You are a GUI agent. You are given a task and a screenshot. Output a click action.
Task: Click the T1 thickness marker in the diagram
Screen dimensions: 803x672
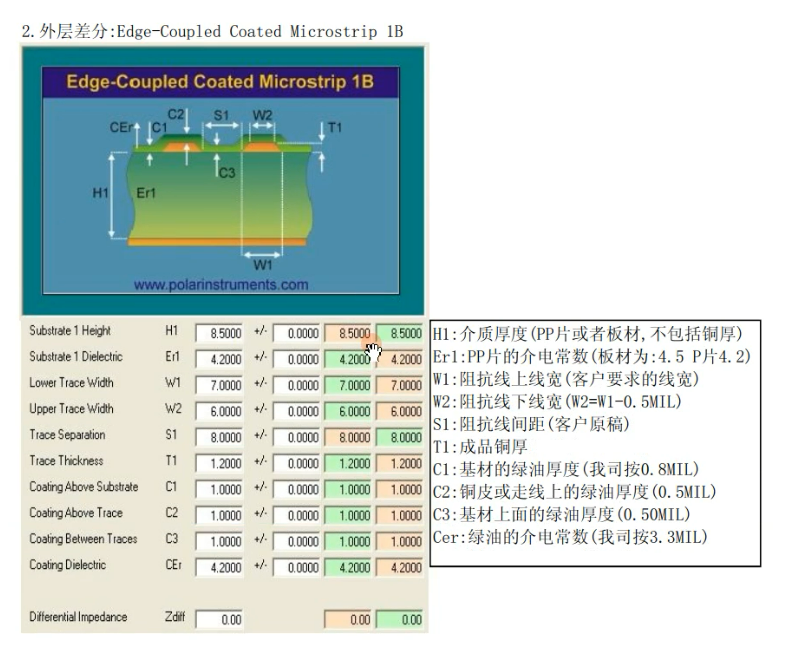334,128
